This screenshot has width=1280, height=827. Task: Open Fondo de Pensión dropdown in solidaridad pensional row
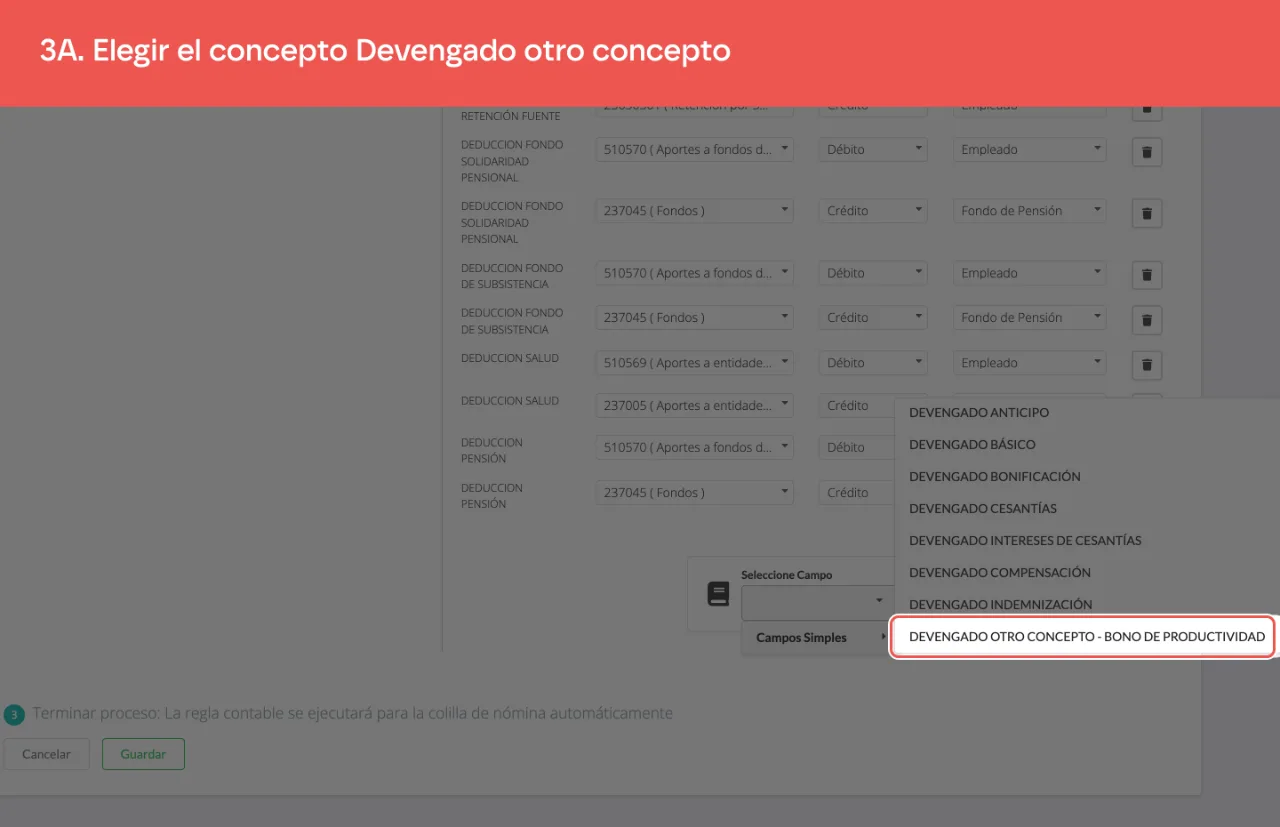1029,211
